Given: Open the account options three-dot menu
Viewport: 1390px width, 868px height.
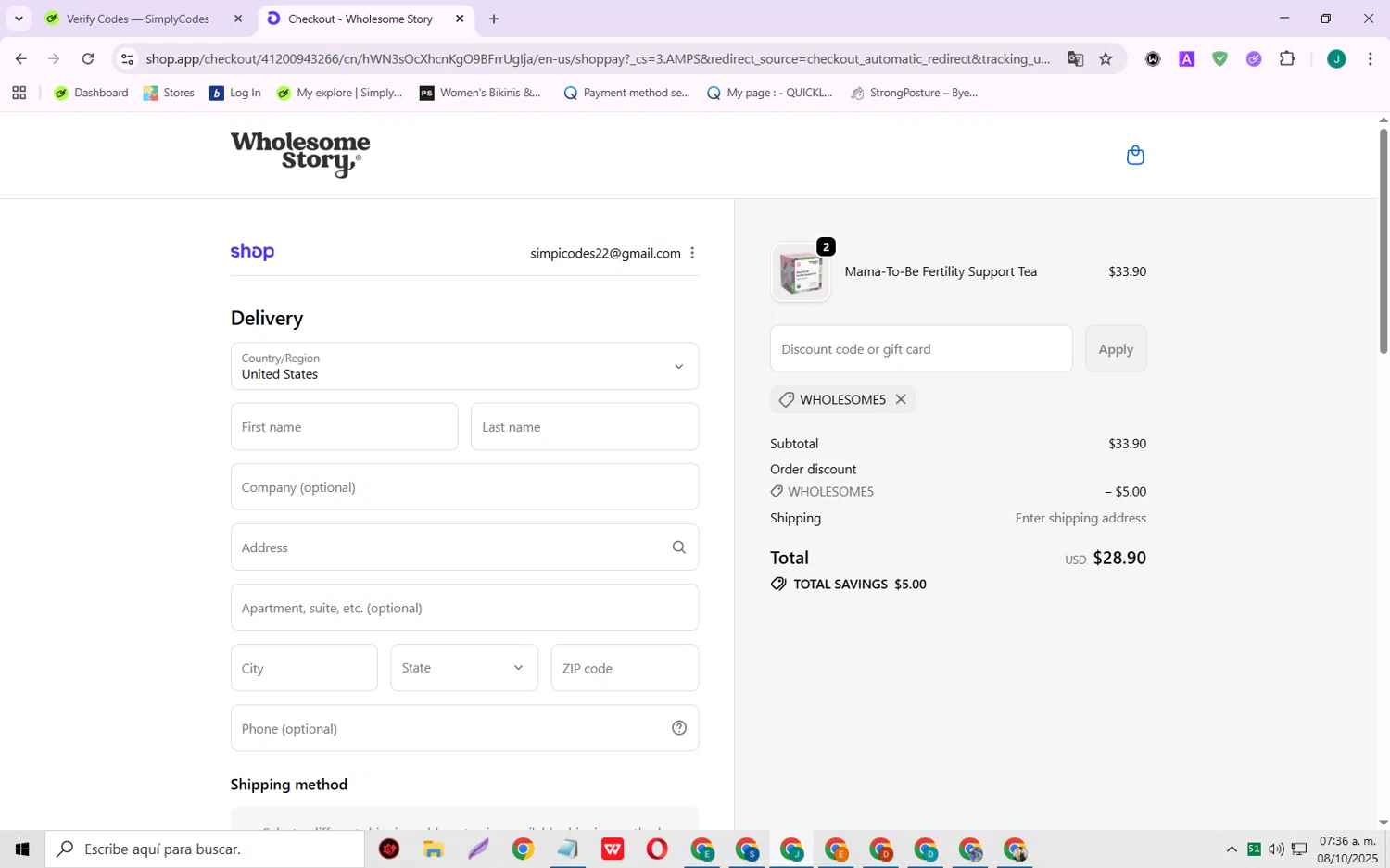Looking at the screenshot, I should point(692,253).
